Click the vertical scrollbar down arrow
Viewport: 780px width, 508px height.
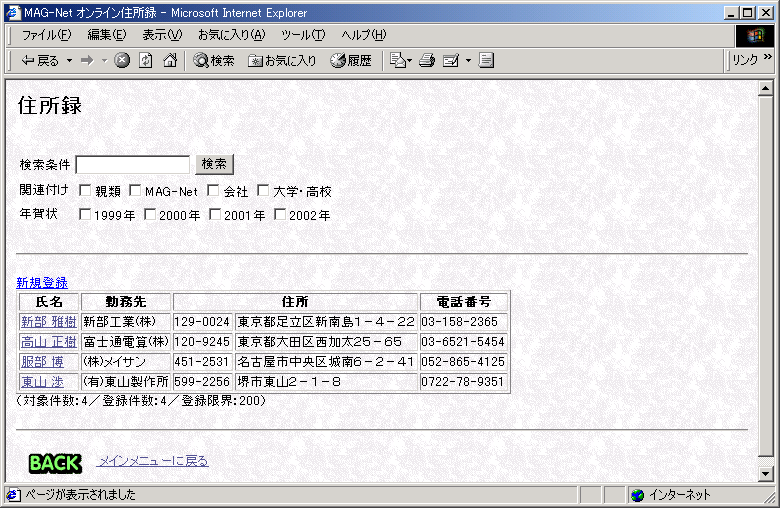pos(766,474)
